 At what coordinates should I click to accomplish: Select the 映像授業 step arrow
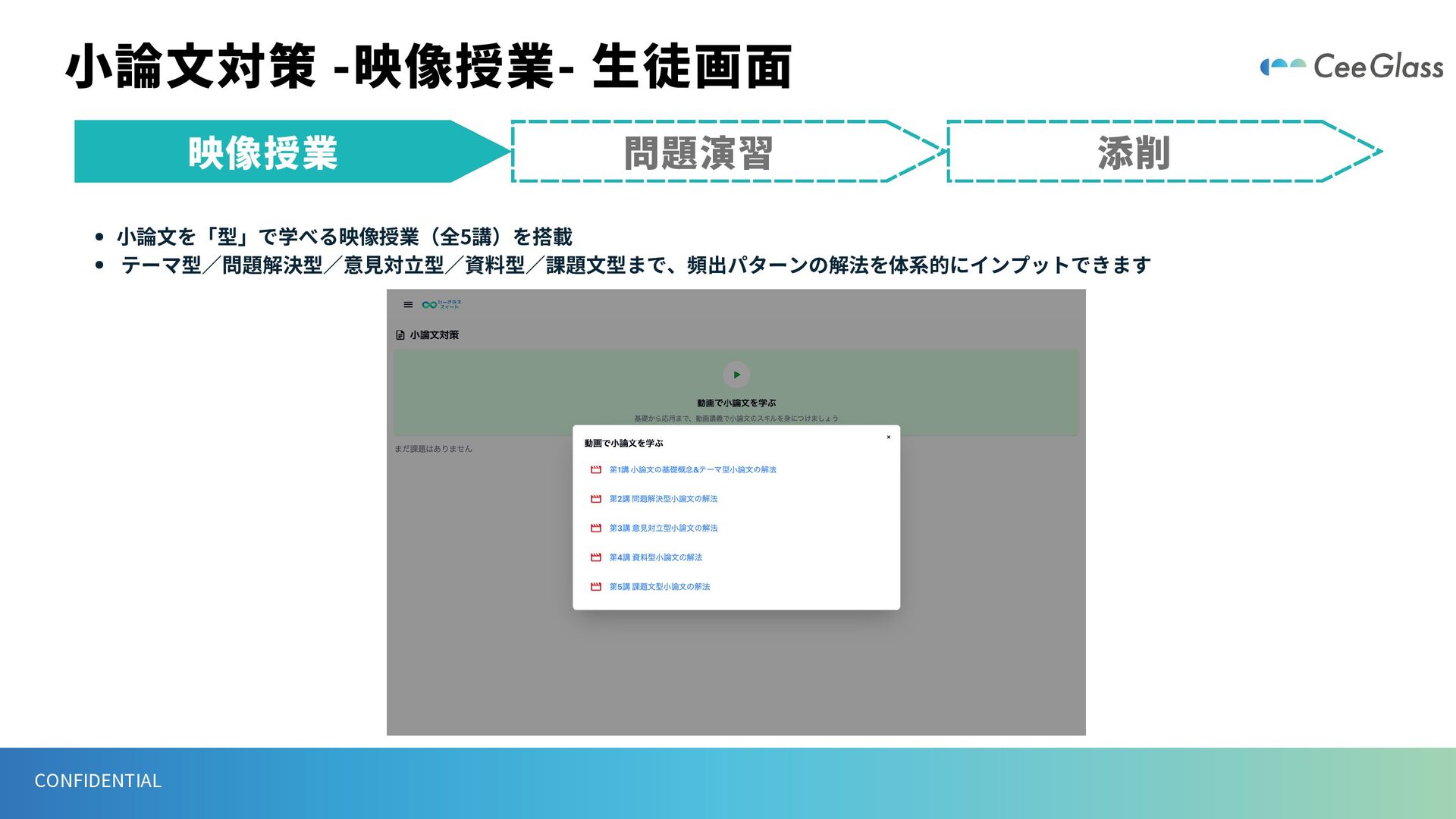pyautogui.click(x=263, y=152)
